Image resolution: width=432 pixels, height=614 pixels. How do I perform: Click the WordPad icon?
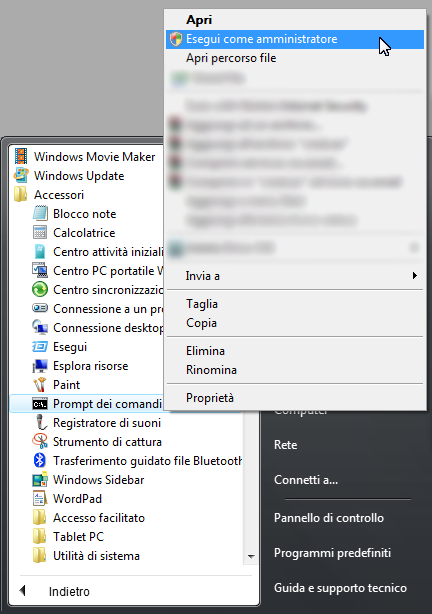40,498
